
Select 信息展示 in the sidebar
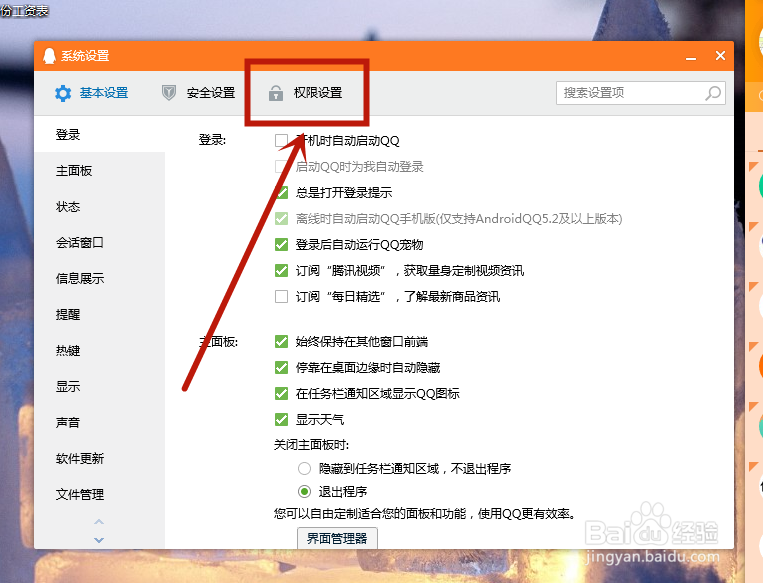[100, 278]
